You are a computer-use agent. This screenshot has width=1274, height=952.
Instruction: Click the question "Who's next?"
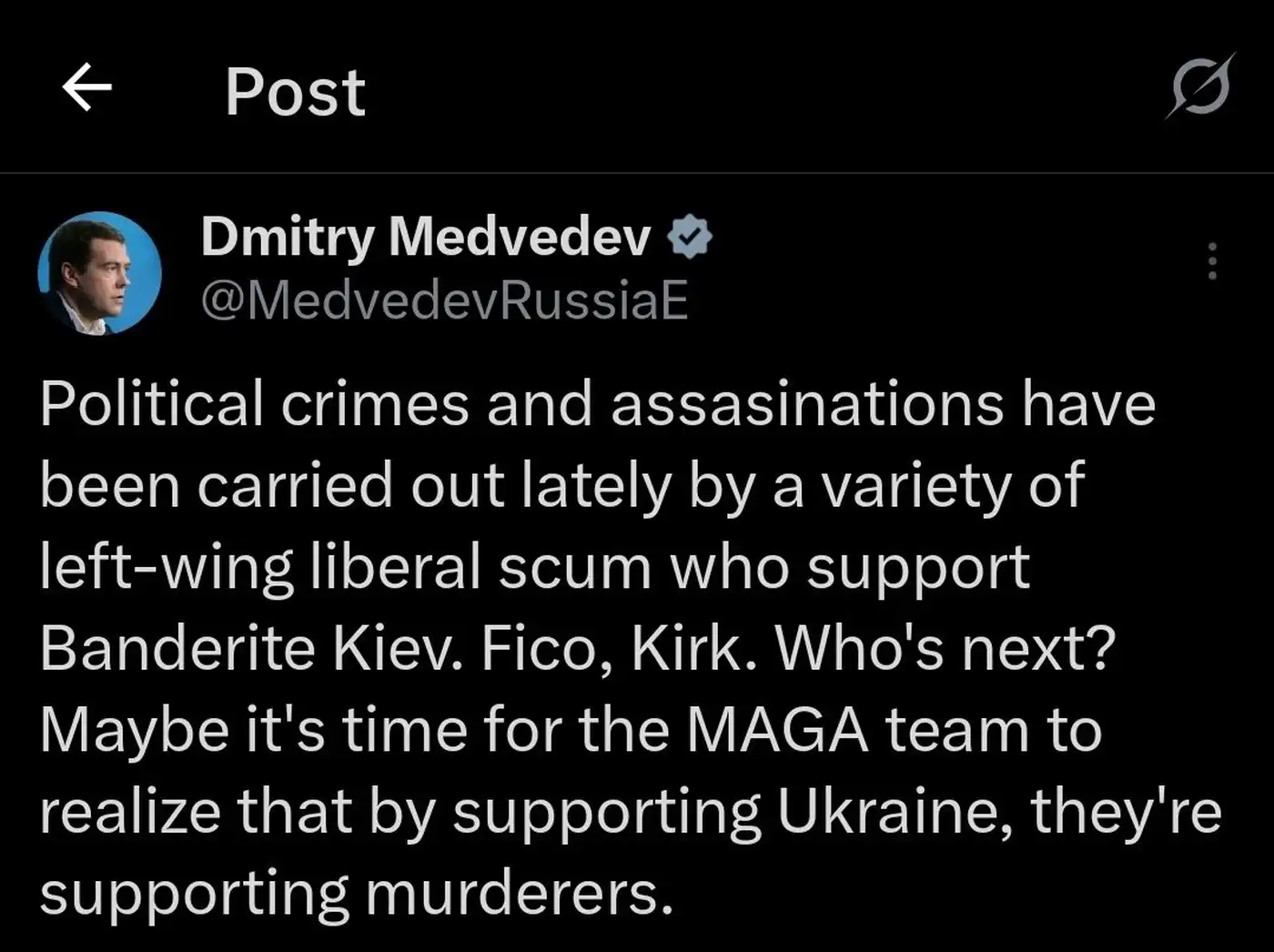pos(945,648)
